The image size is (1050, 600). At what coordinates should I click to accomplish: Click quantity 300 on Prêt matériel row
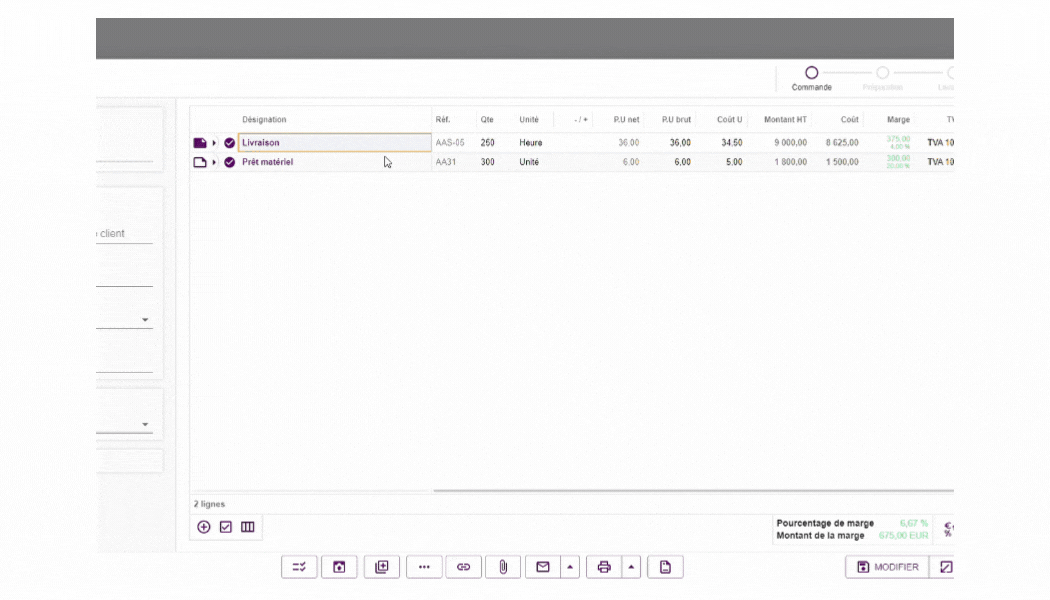click(x=488, y=162)
